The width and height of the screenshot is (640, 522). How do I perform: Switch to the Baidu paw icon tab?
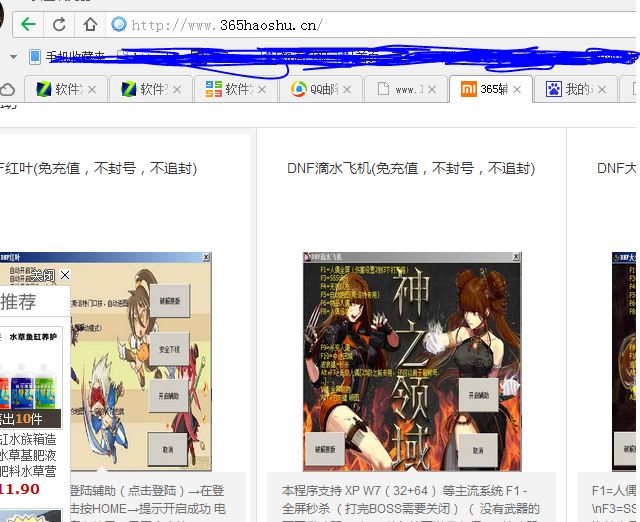coord(568,89)
